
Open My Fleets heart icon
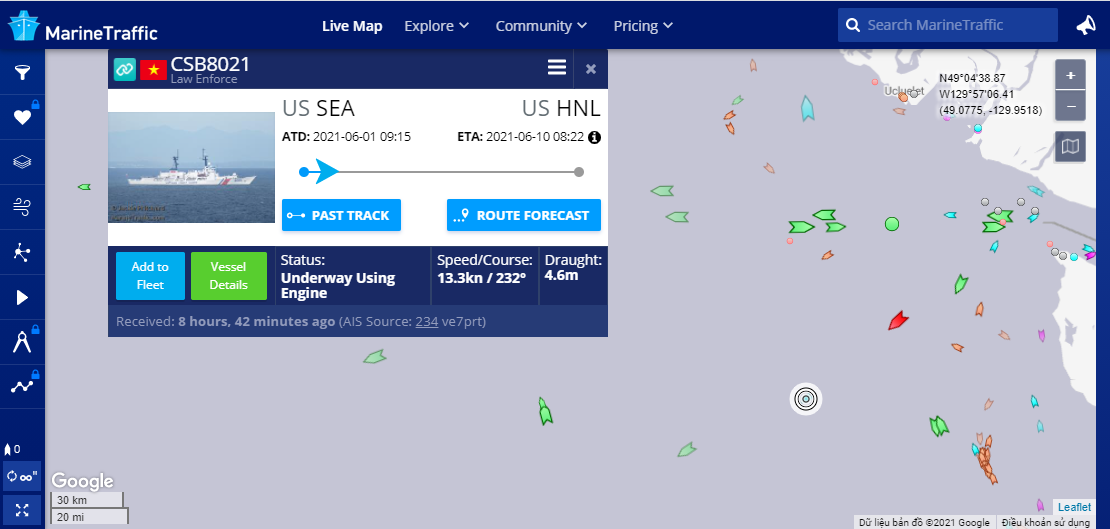pyautogui.click(x=22, y=117)
